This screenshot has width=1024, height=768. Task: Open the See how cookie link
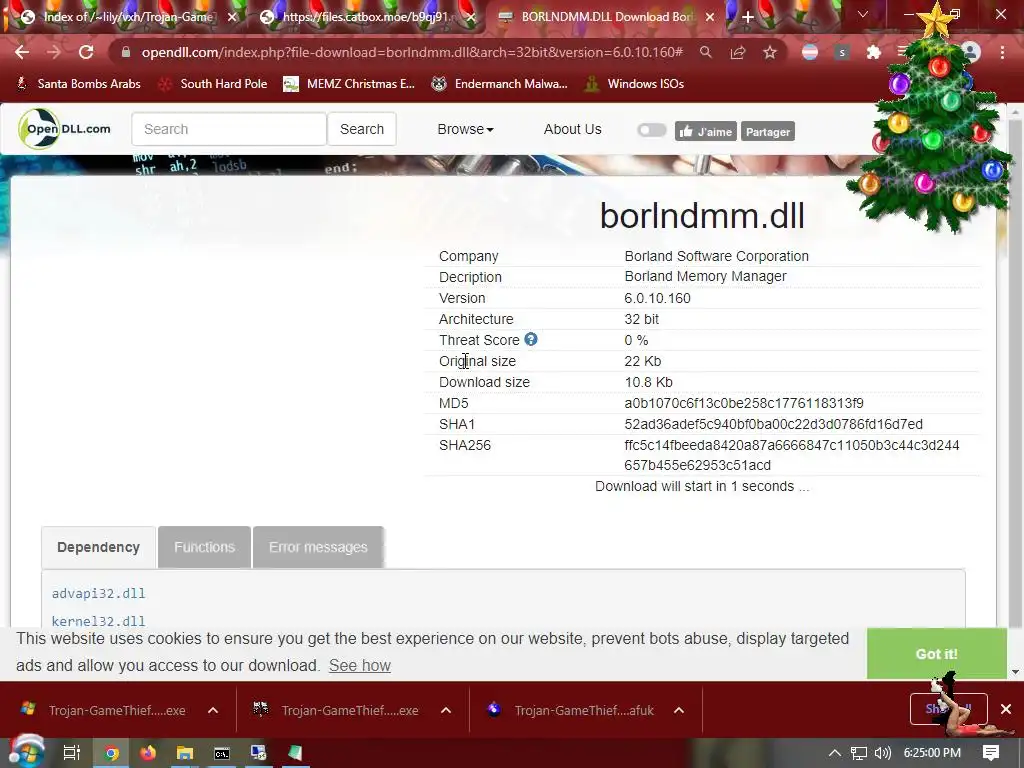360,665
